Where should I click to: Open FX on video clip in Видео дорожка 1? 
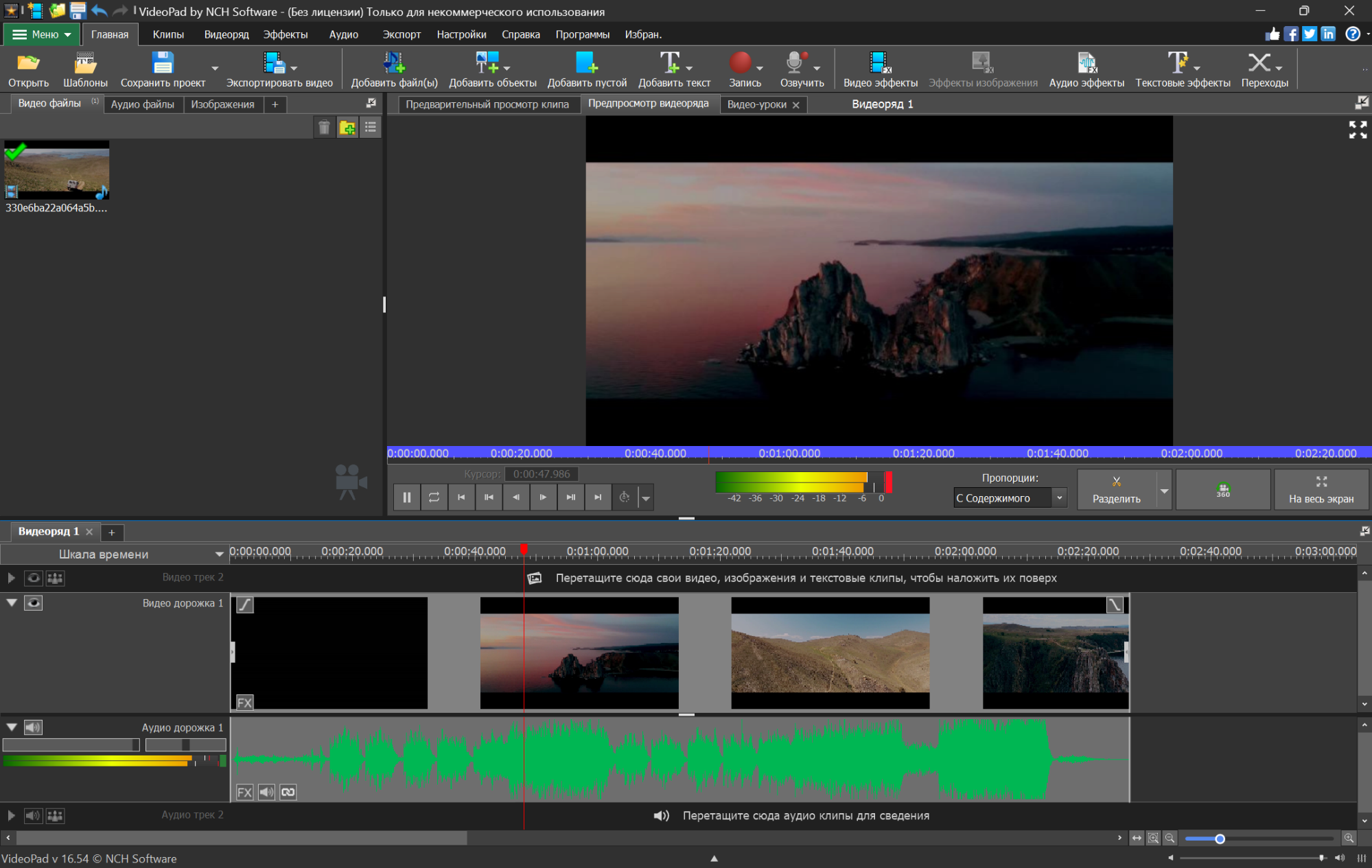[244, 703]
